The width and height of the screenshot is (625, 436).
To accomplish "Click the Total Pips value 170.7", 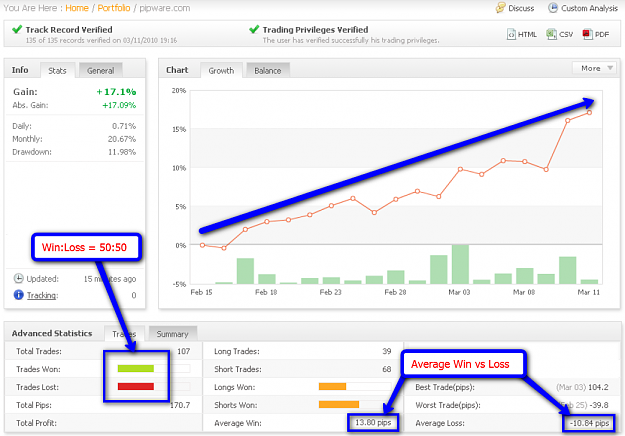I will 180,405.
